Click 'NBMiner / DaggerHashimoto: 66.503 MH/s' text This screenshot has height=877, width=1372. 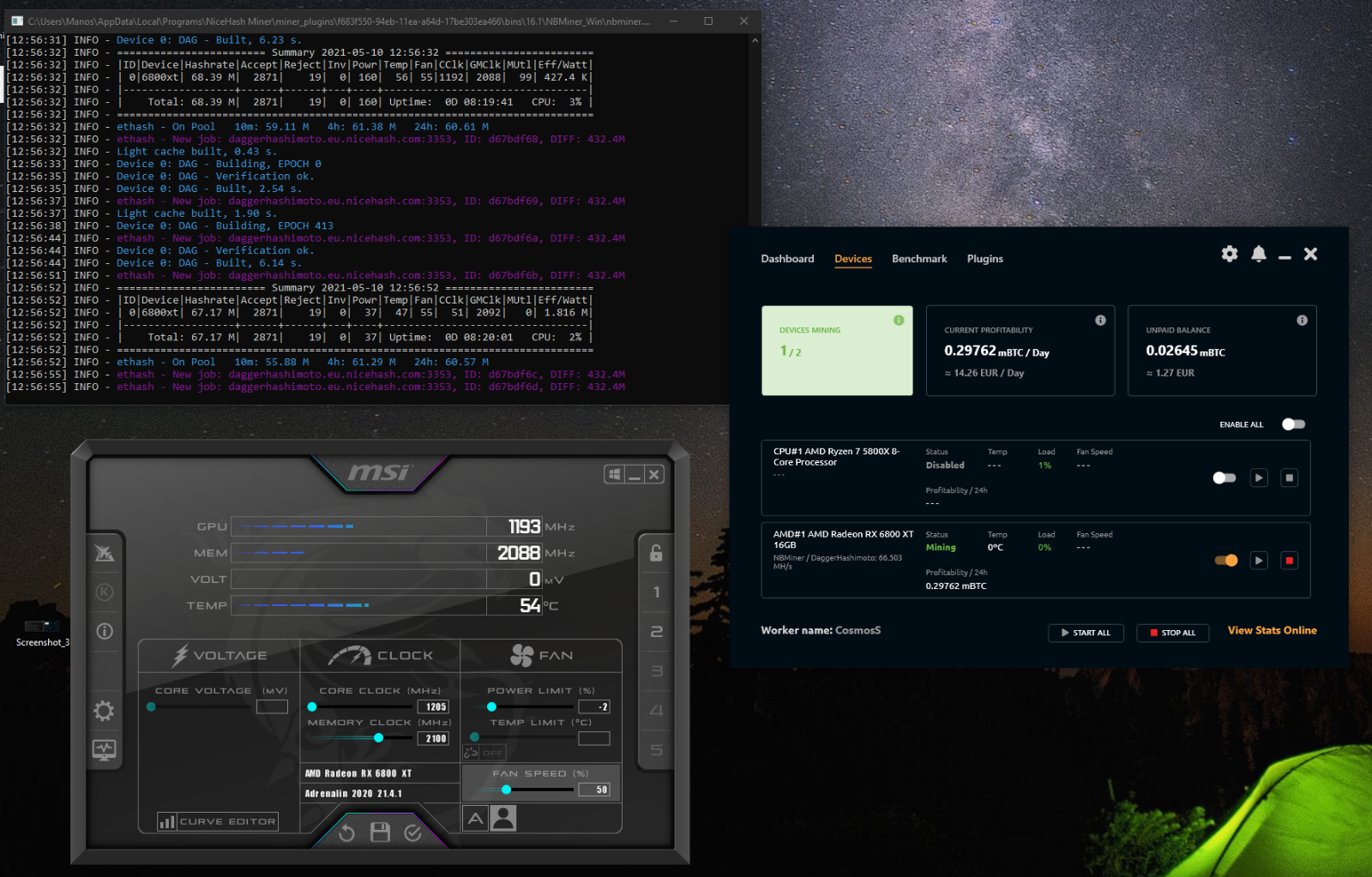(x=838, y=562)
